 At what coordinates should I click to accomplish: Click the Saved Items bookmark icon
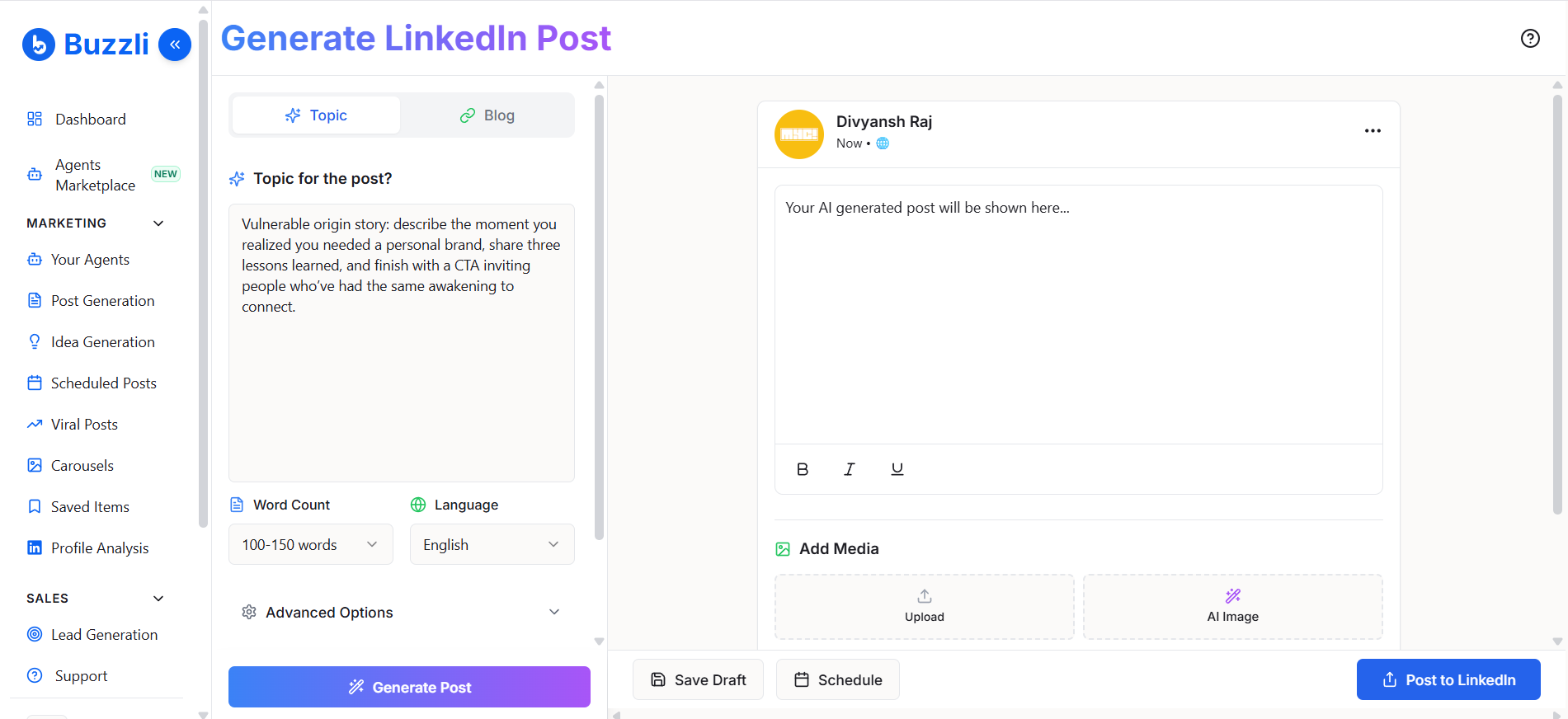[x=35, y=506]
